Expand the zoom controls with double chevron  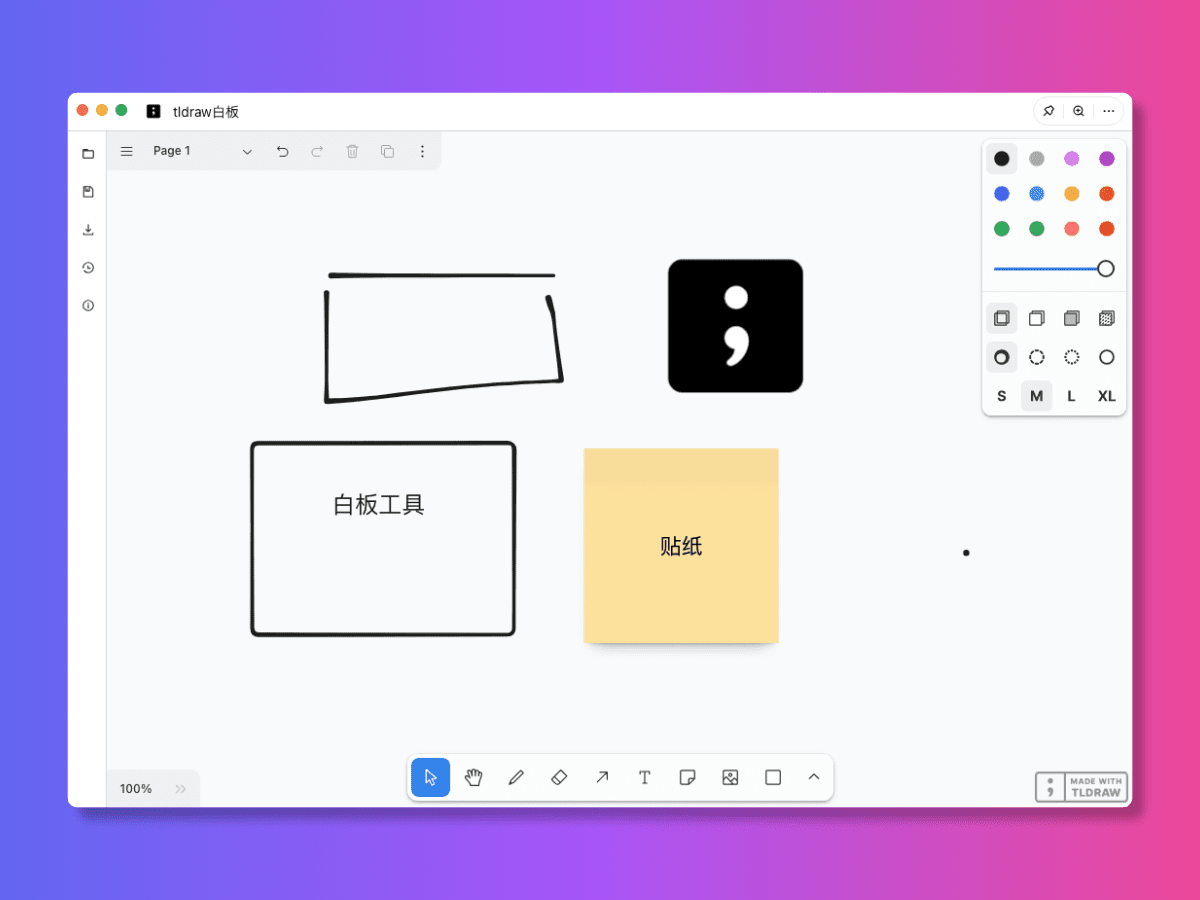point(181,788)
